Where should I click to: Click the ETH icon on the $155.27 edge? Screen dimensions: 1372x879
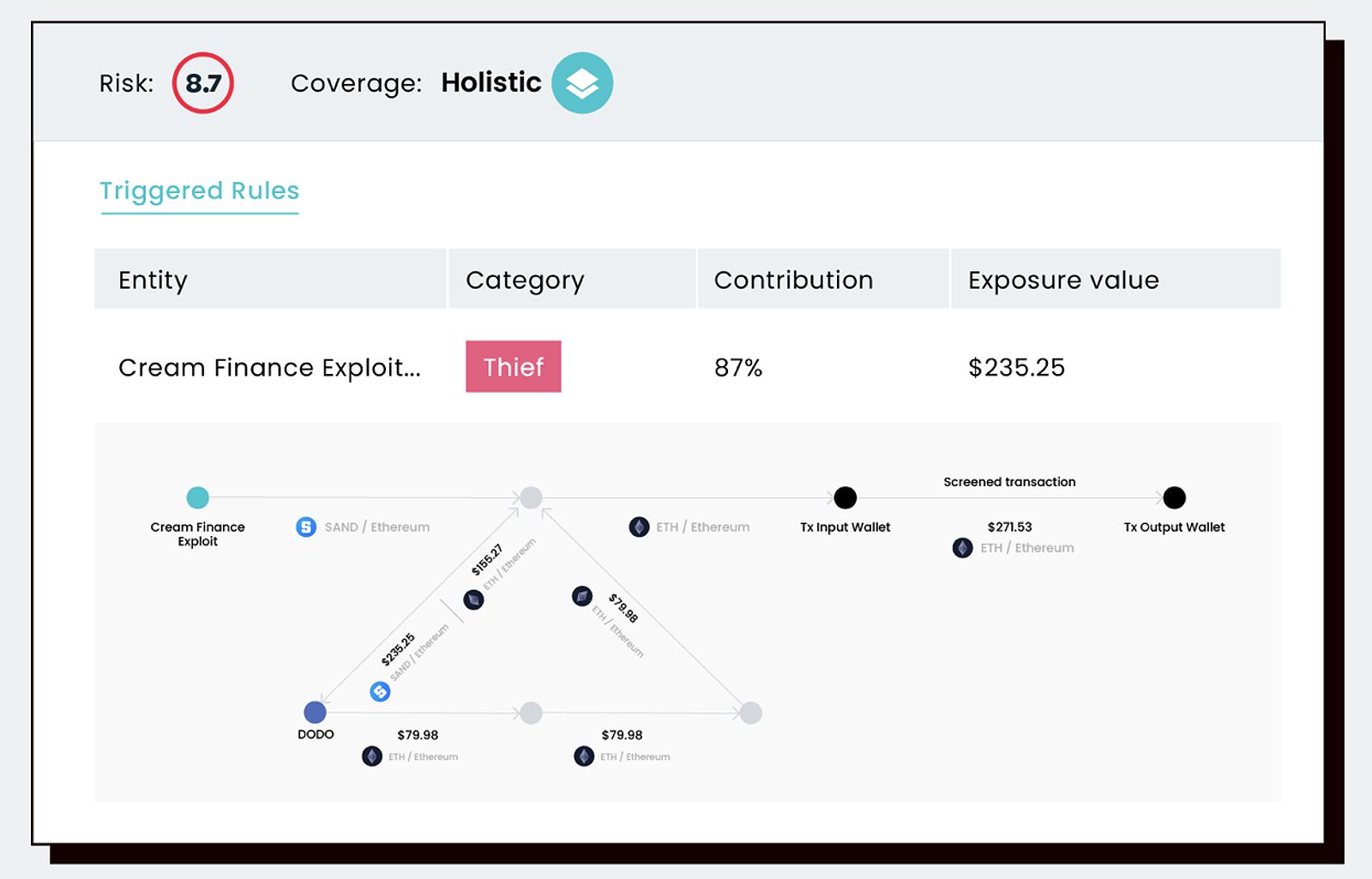tap(473, 599)
